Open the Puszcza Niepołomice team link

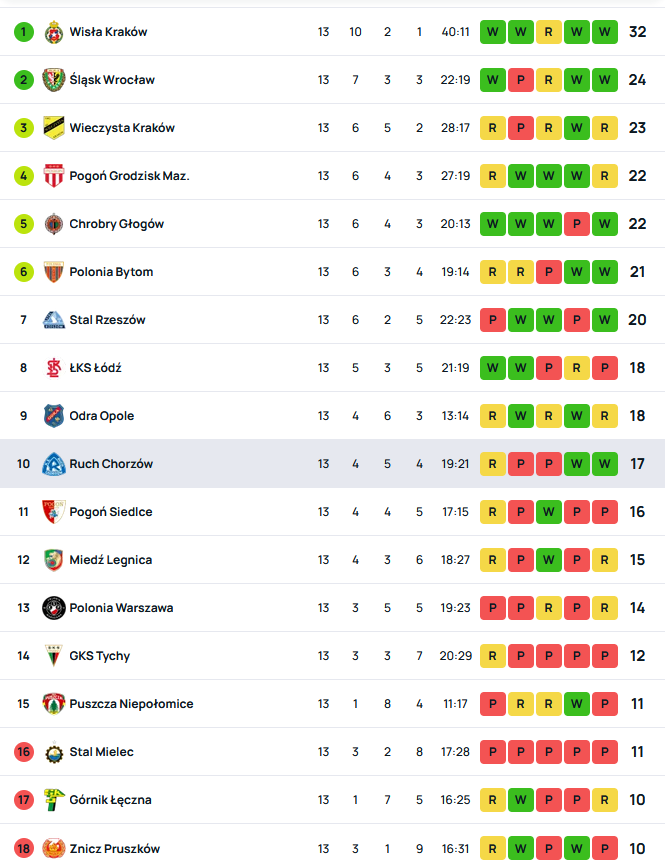point(131,704)
